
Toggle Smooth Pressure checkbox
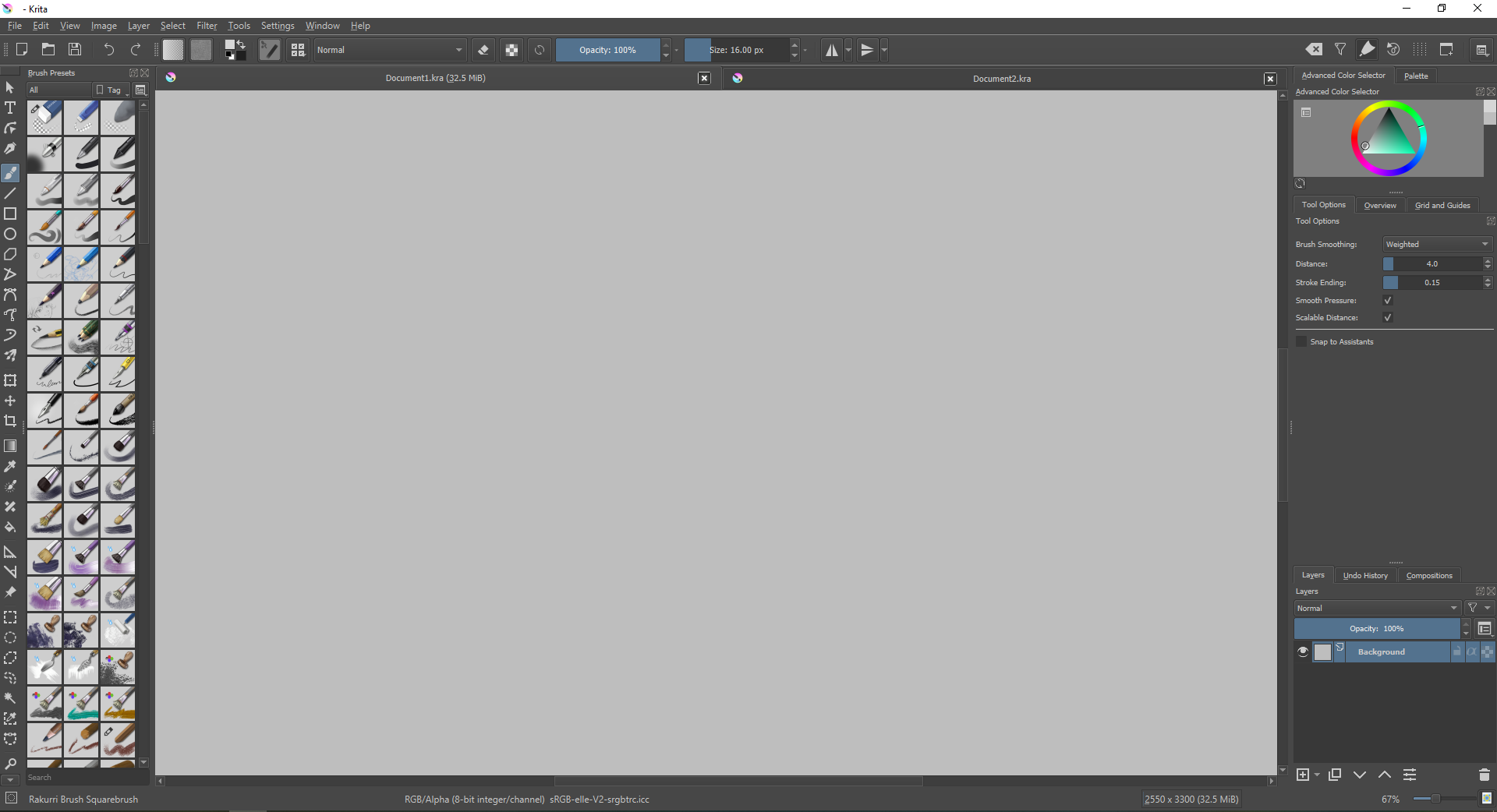(x=1388, y=300)
